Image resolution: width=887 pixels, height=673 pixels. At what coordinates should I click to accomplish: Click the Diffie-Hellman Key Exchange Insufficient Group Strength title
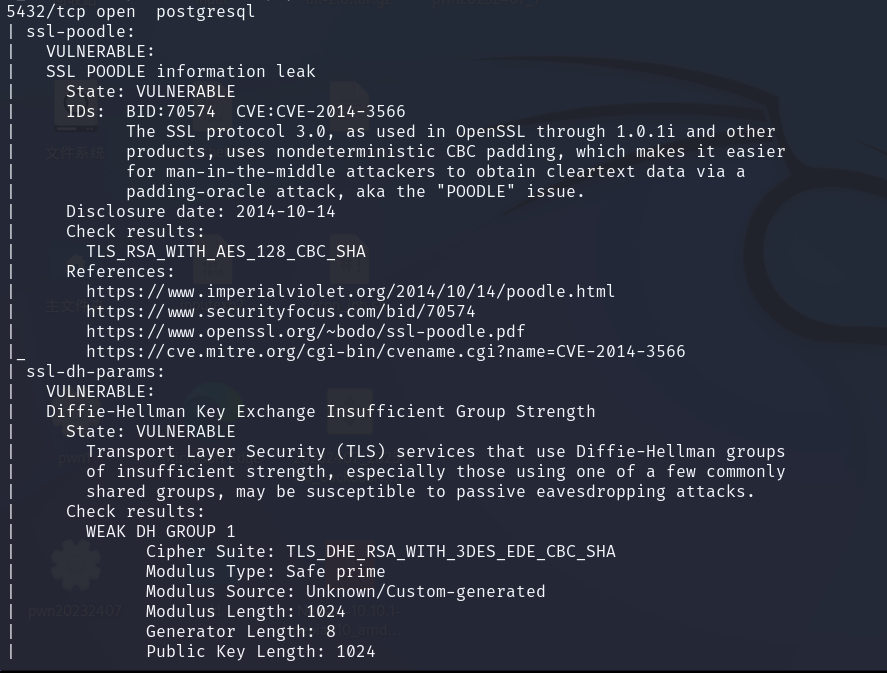tap(320, 412)
